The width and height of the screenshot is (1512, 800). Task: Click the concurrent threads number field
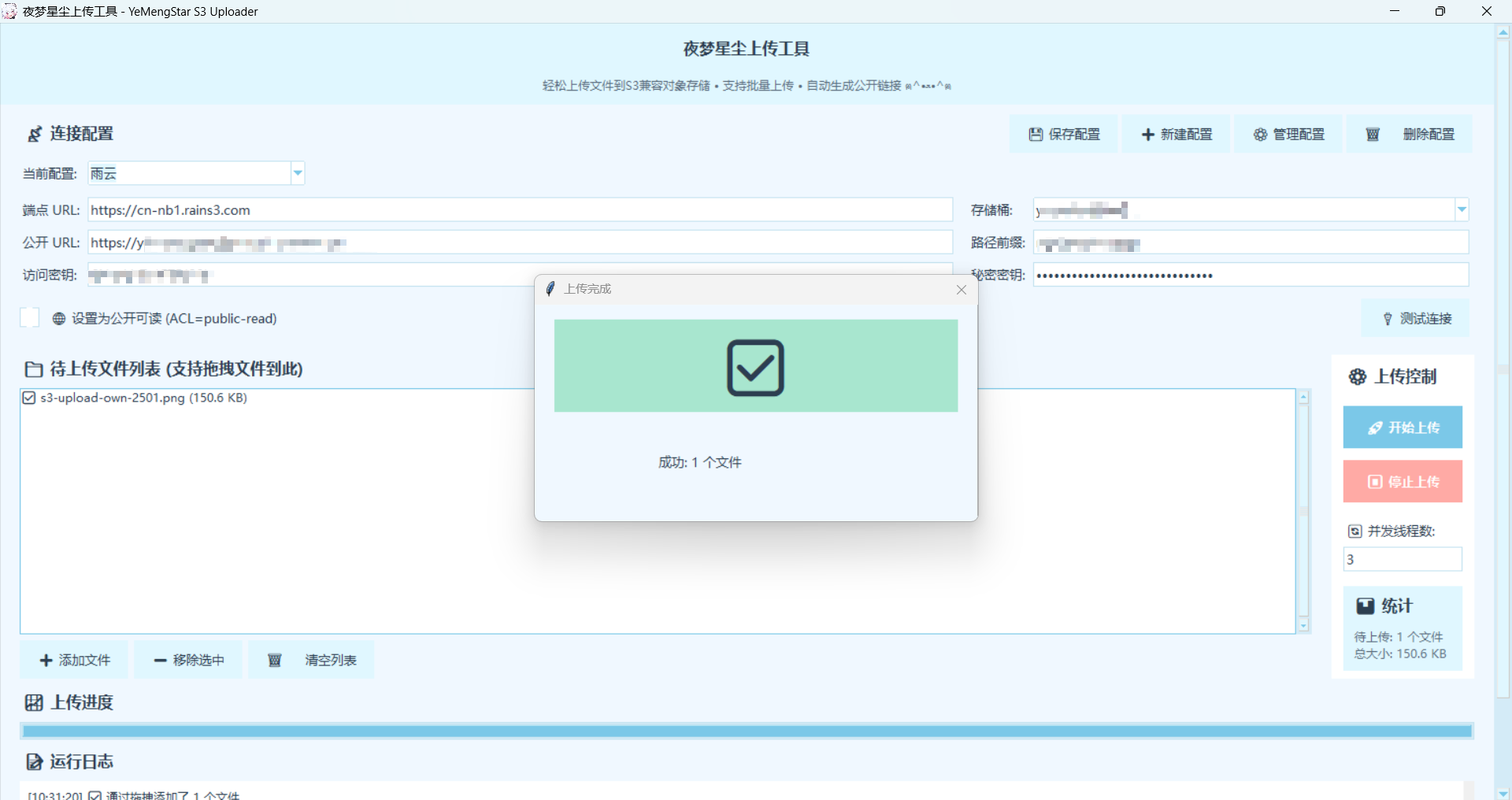(1402, 560)
